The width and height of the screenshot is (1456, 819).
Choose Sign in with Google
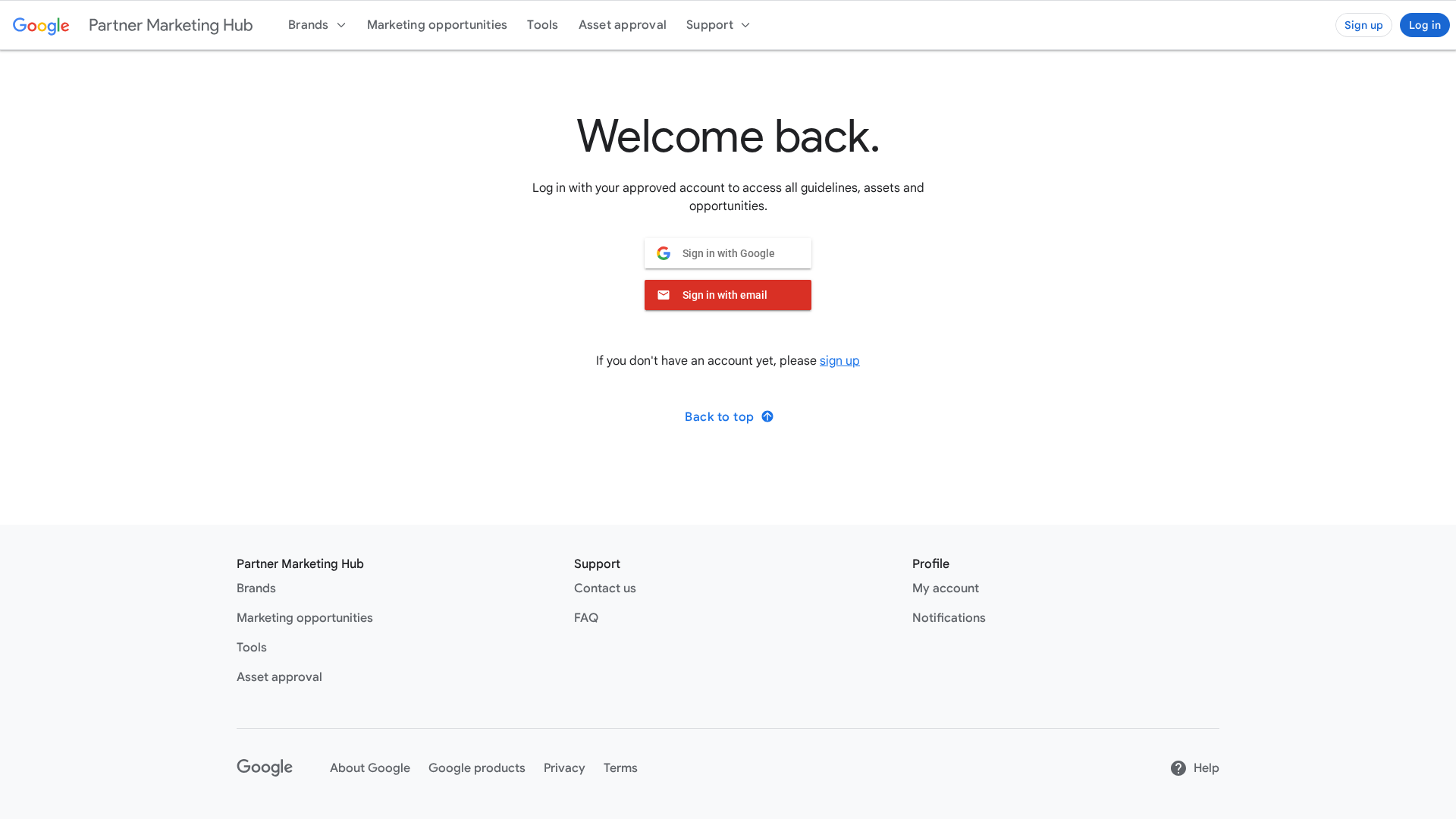click(728, 253)
